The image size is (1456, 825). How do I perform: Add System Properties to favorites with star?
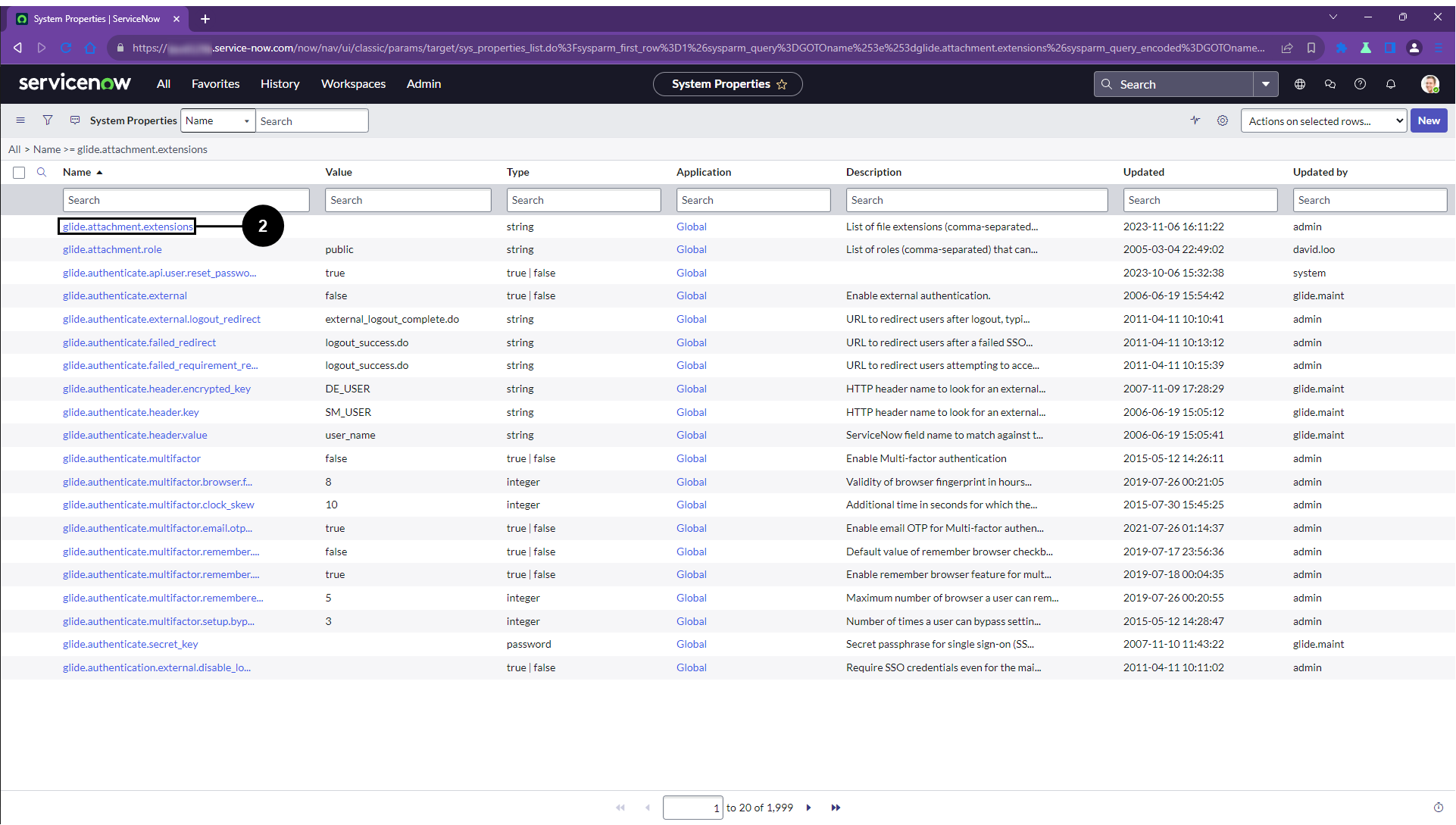(x=782, y=84)
